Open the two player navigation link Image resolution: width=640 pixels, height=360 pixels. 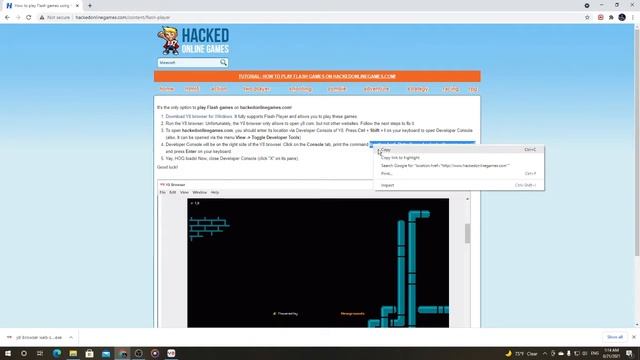[256, 89]
